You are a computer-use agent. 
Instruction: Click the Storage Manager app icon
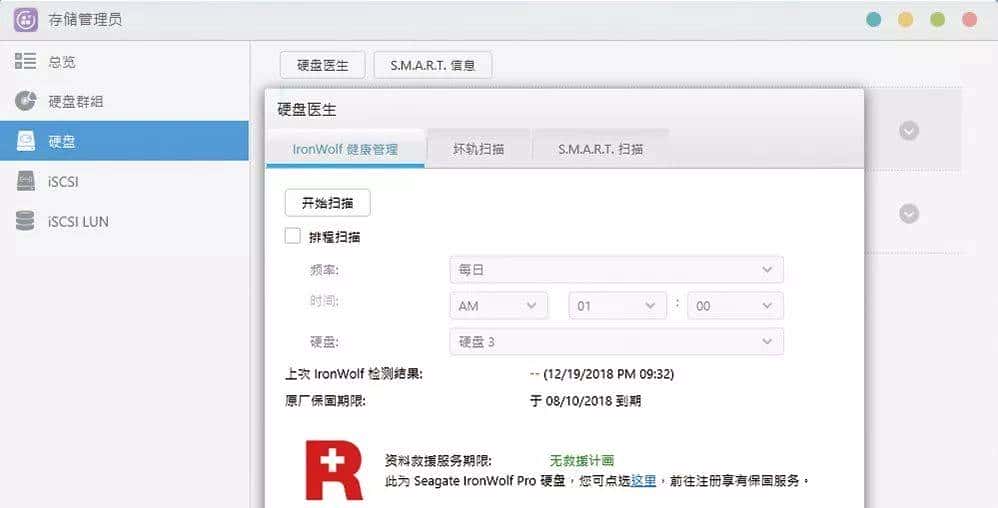26,19
